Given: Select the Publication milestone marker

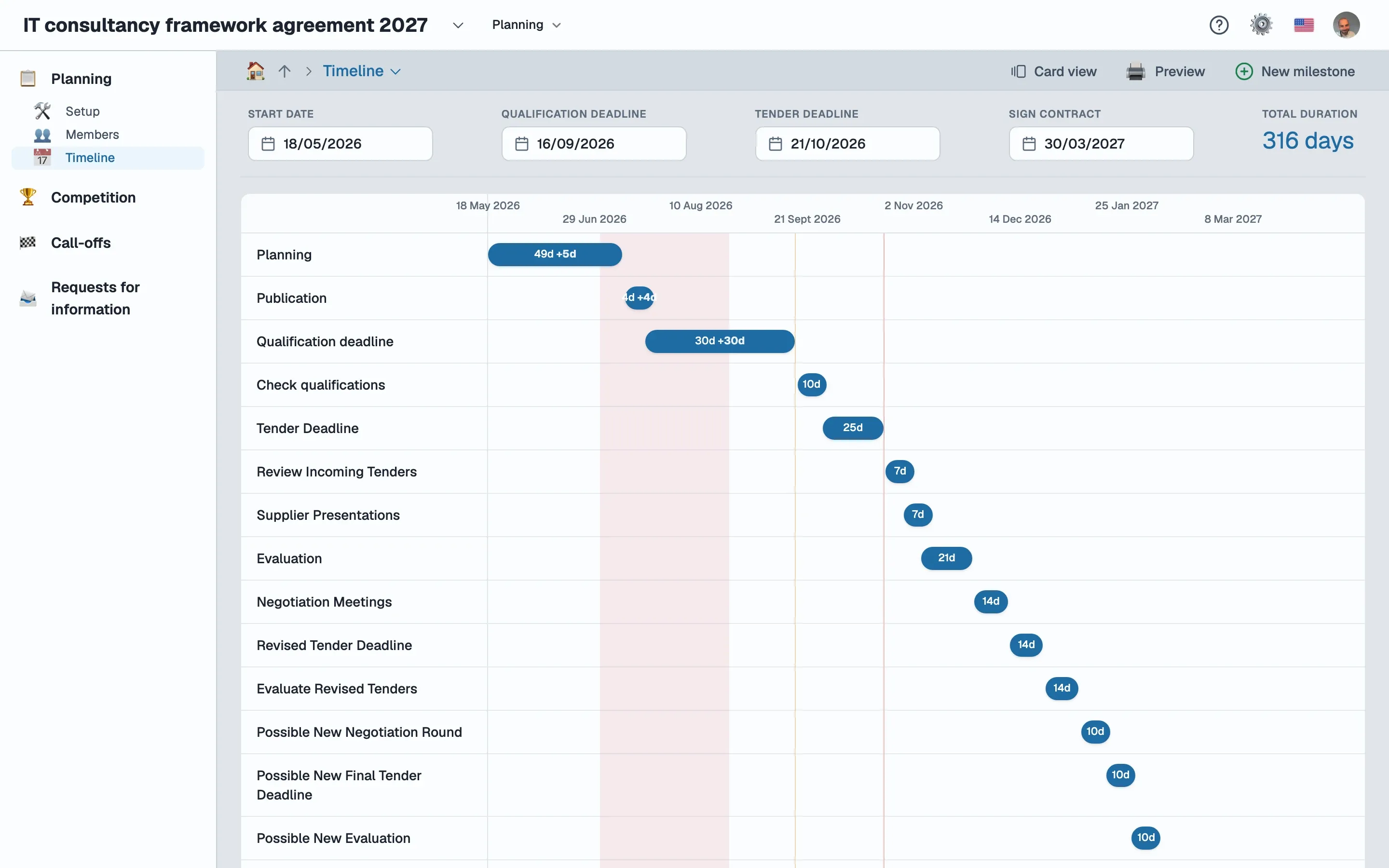Looking at the screenshot, I should (x=640, y=298).
